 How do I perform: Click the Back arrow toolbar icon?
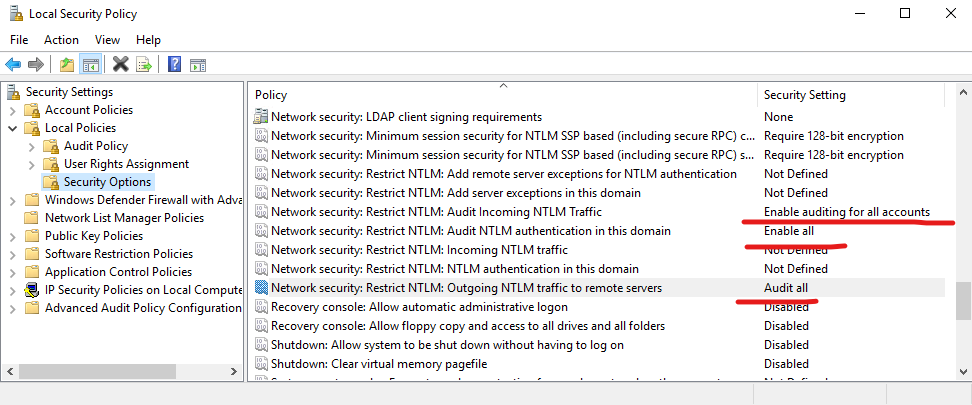[x=13, y=64]
